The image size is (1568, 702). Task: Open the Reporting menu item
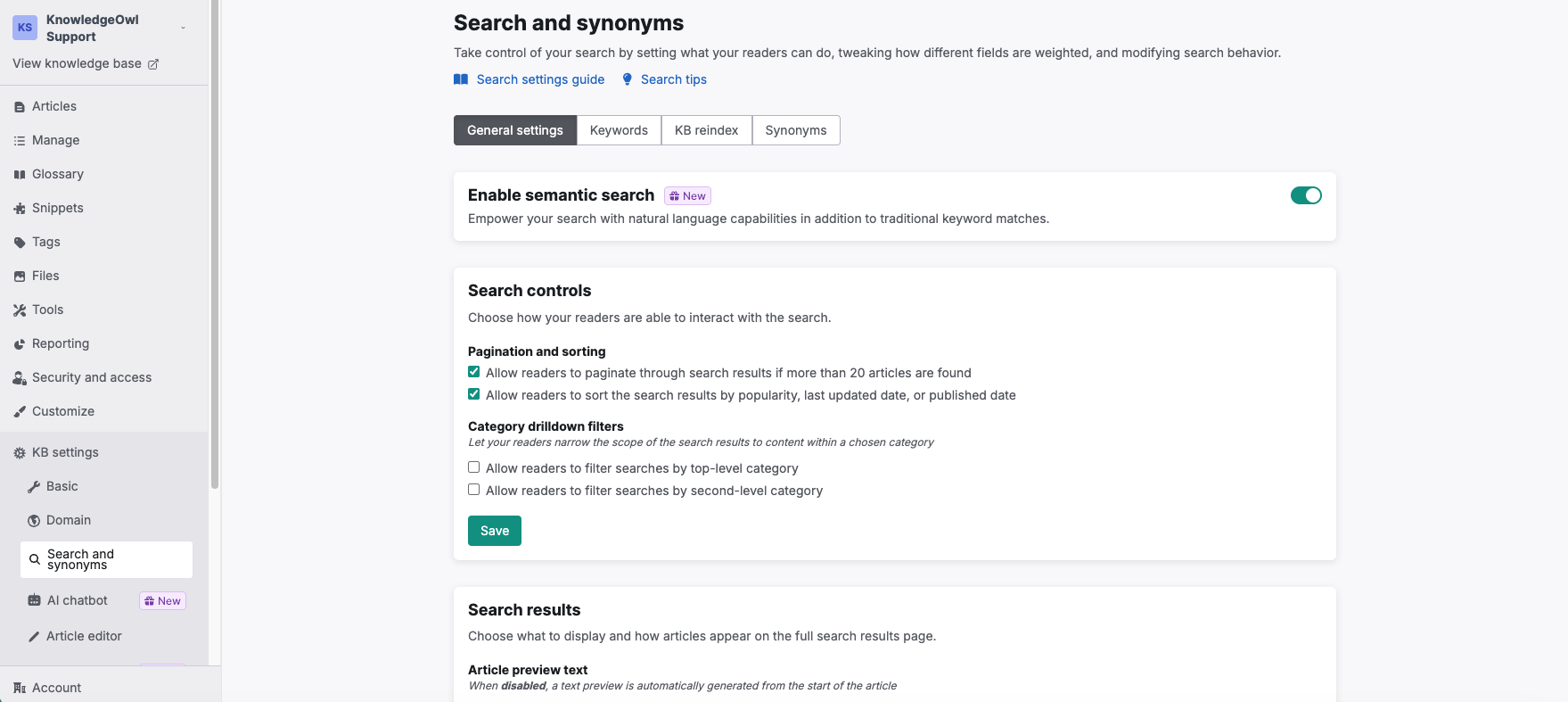[x=61, y=343]
